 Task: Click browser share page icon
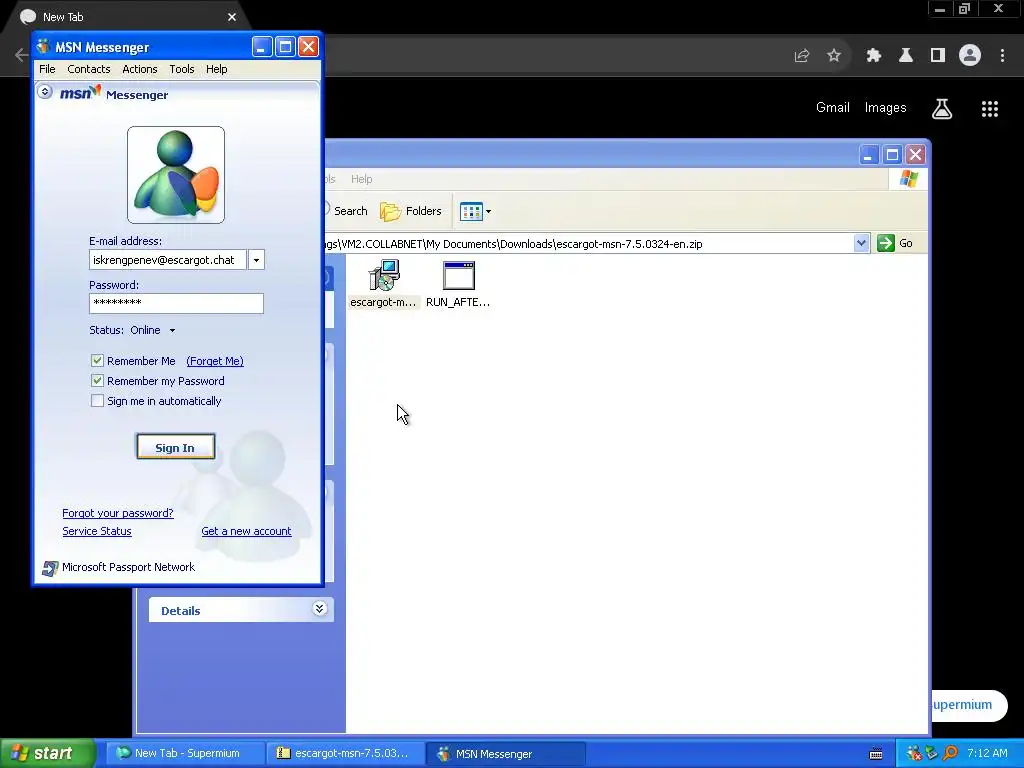pyautogui.click(x=802, y=56)
